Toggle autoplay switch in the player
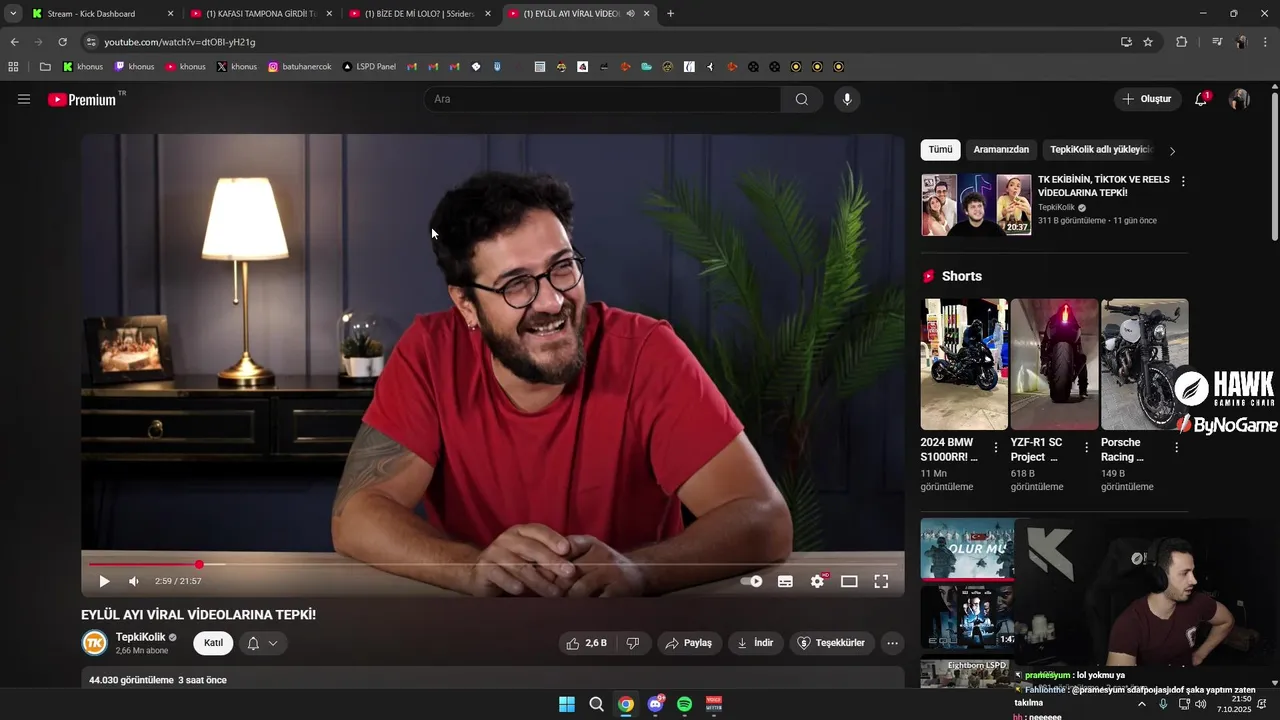The width and height of the screenshot is (1280, 720). pyautogui.click(x=751, y=581)
